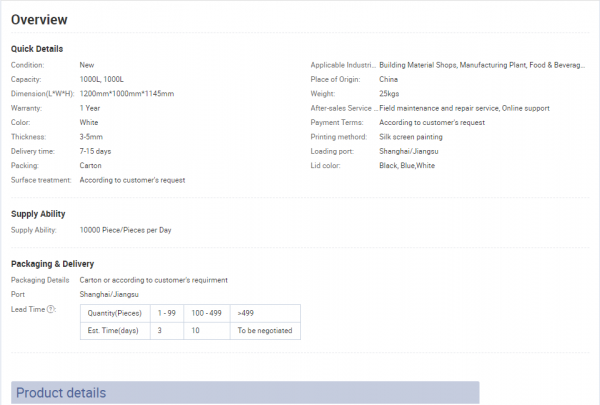Show the full Building Material Shops industries text
The width and height of the screenshot is (600, 405).
(x=482, y=65)
